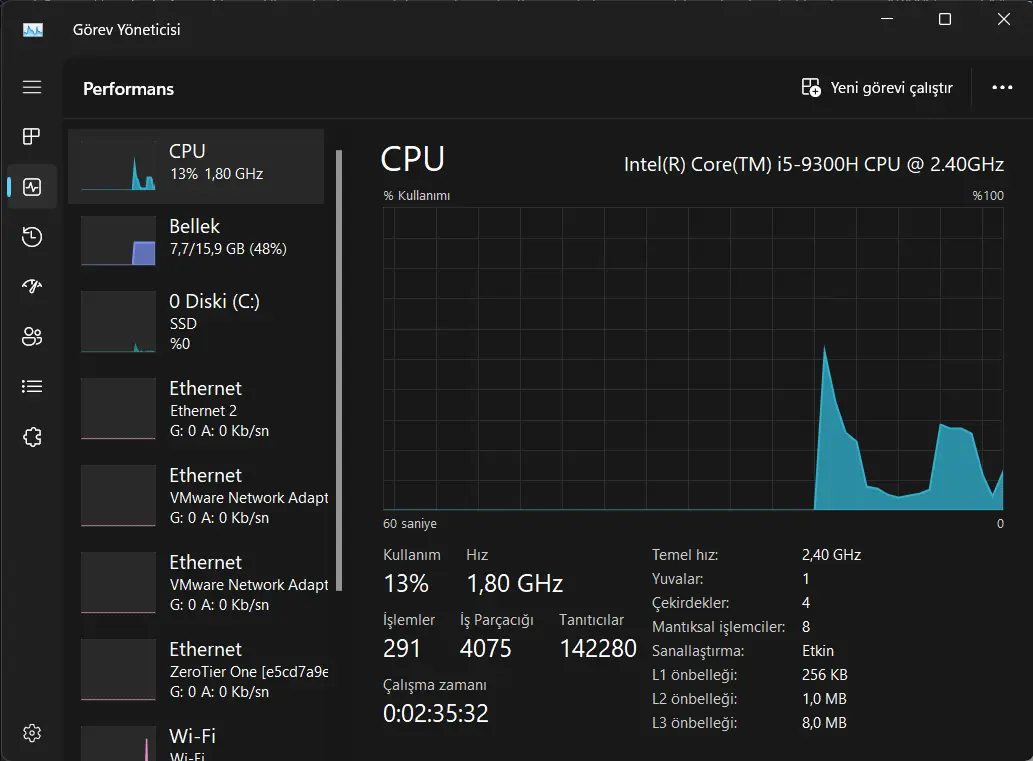Open the Details list icon

pyautogui.click(x=32, y=387)
